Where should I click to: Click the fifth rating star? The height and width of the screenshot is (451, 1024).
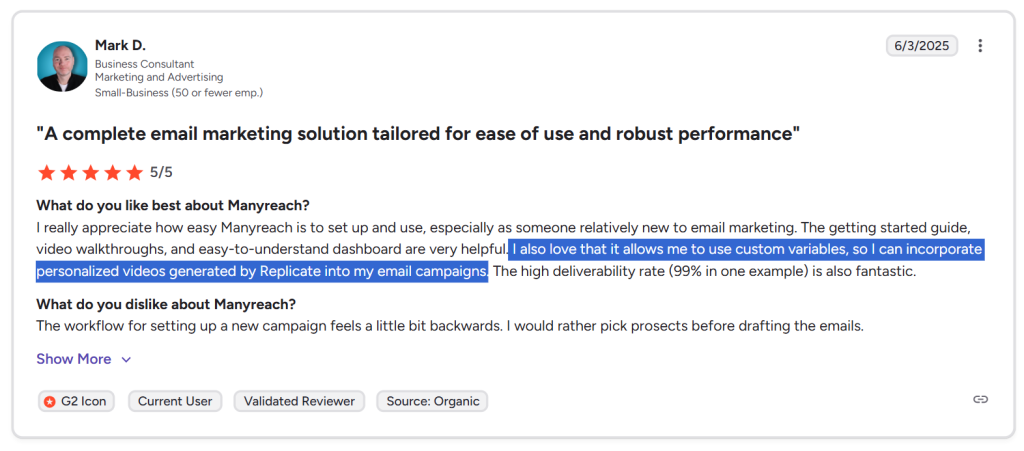[134, 173]
